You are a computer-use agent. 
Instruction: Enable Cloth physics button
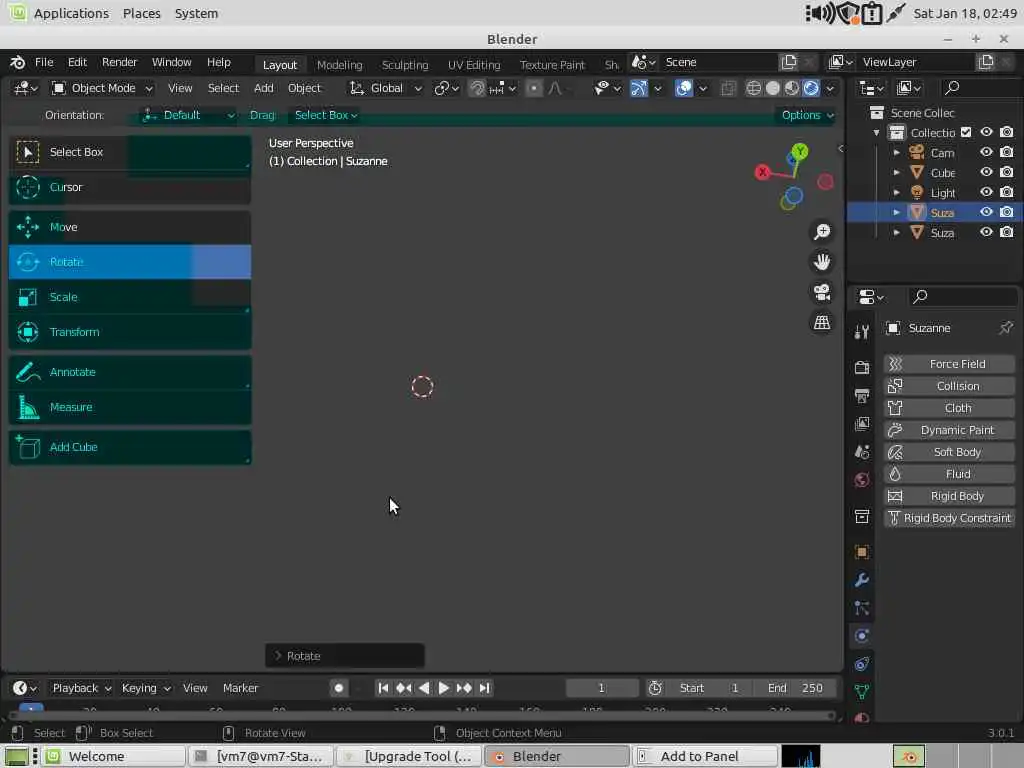[949, 408]
